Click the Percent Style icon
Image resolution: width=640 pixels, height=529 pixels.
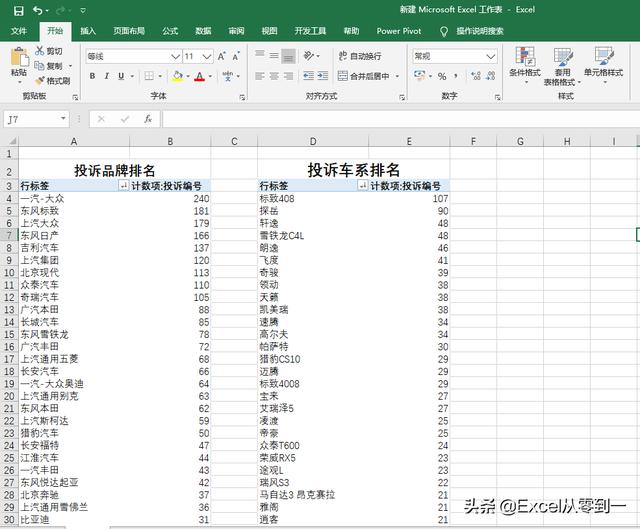click(x=442, y=76)
